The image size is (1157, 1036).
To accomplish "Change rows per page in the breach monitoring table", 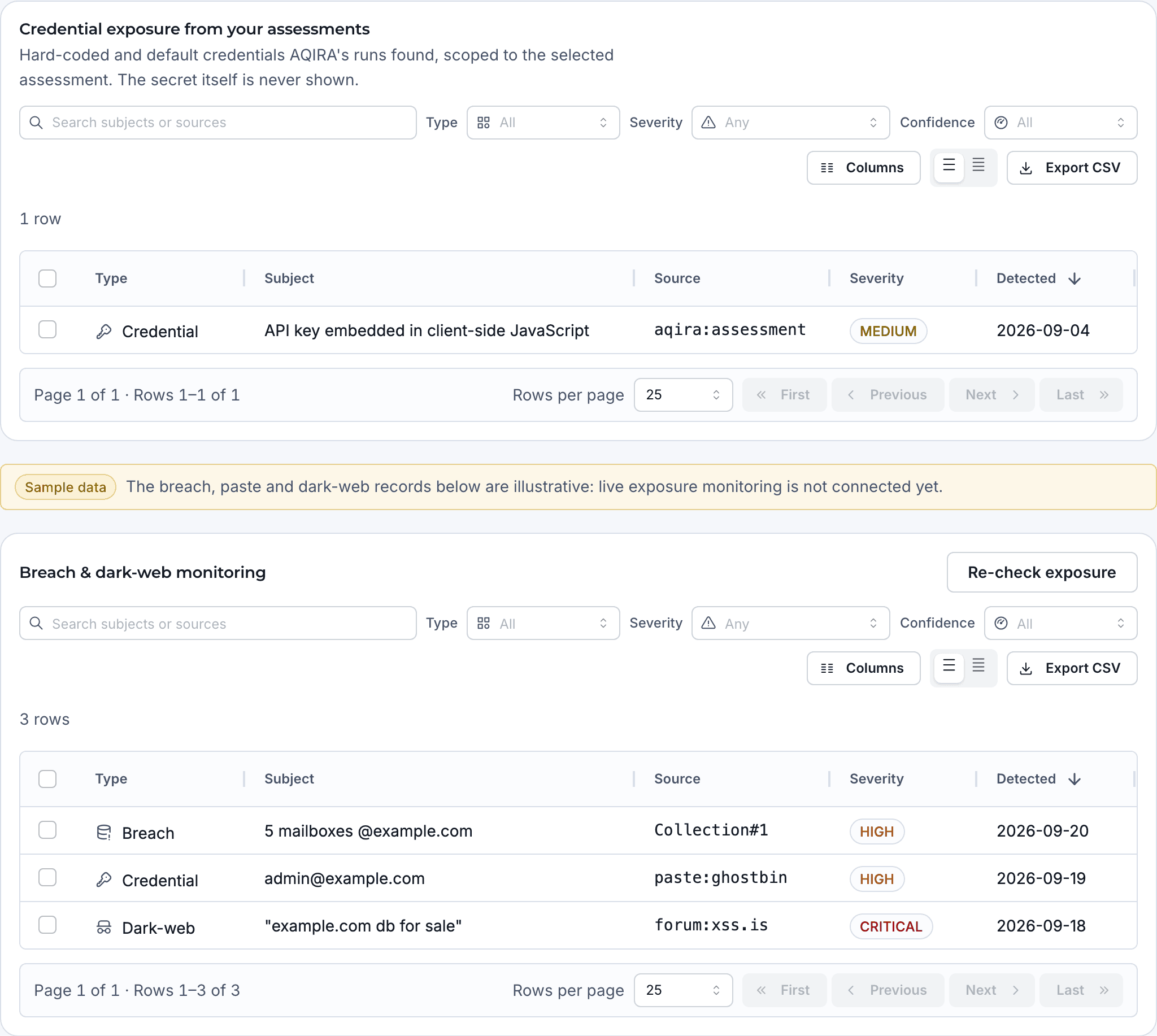I will click(x=683, y=990).
